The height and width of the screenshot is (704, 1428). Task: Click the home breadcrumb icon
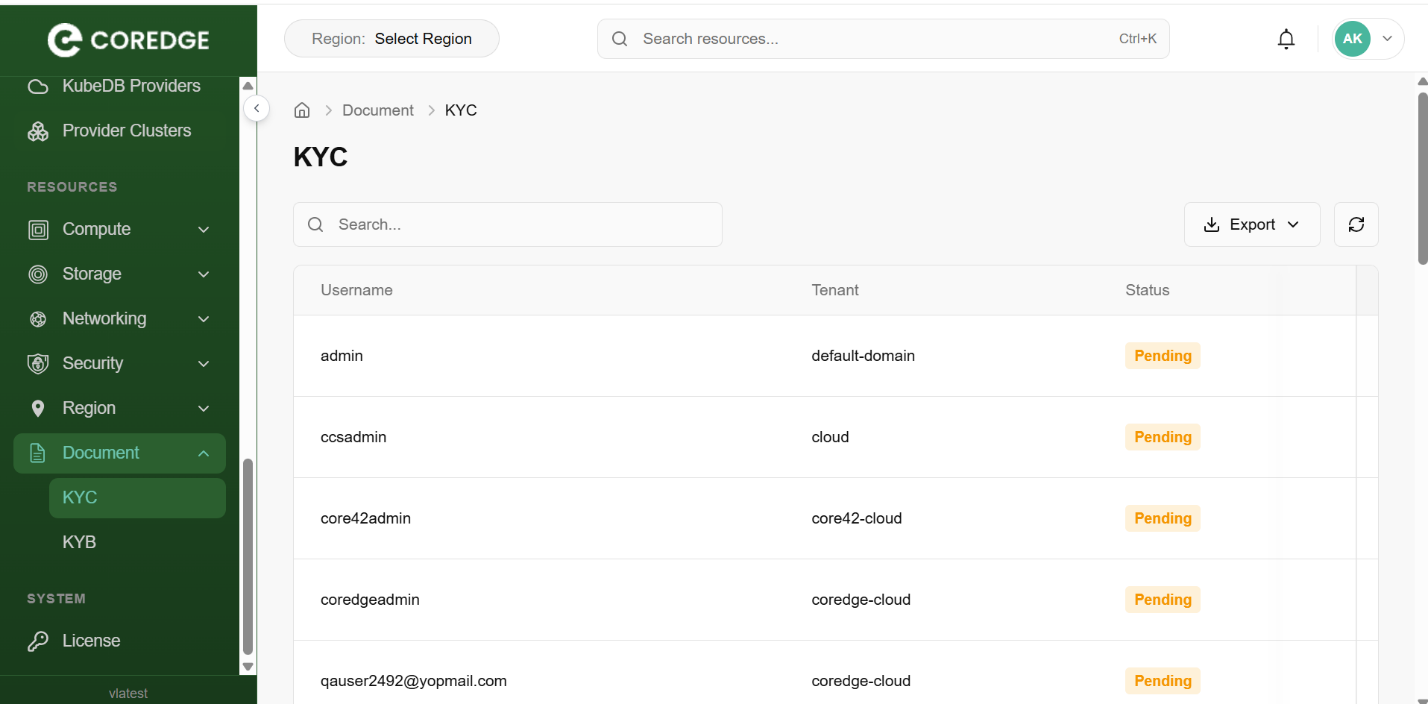point(302,111)
